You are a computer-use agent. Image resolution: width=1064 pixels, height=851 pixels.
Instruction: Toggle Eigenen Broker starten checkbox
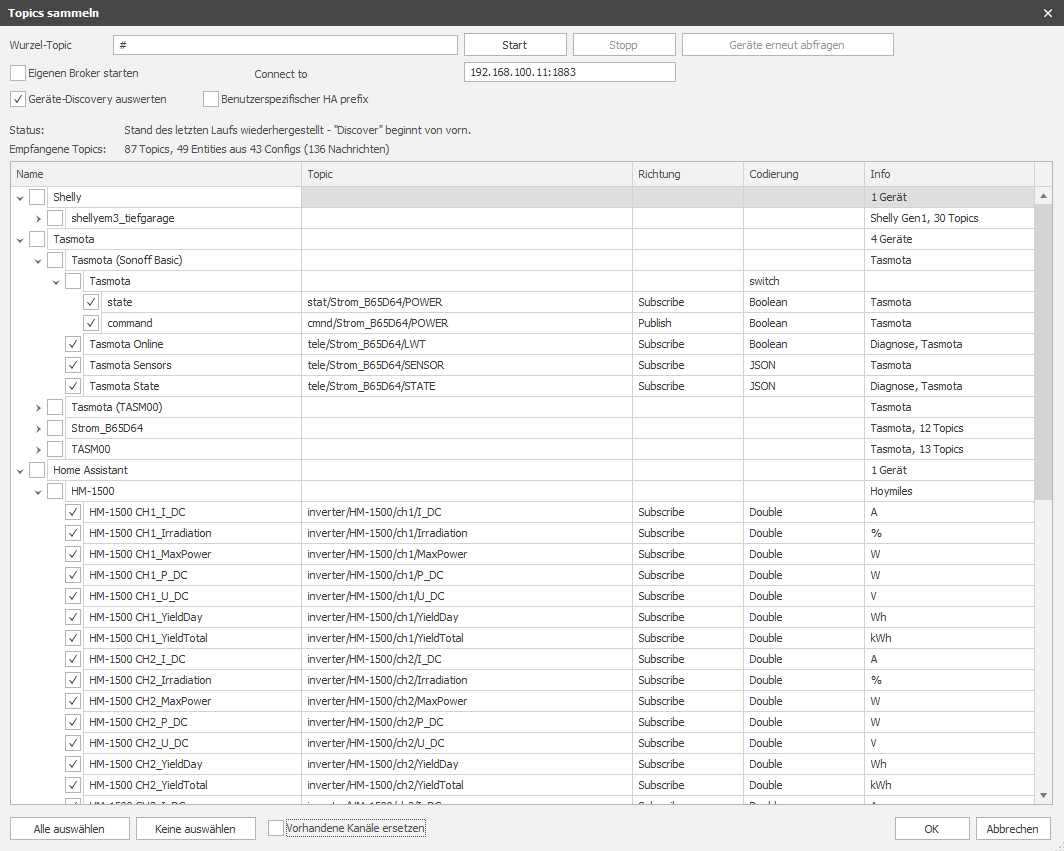point(18,73)
